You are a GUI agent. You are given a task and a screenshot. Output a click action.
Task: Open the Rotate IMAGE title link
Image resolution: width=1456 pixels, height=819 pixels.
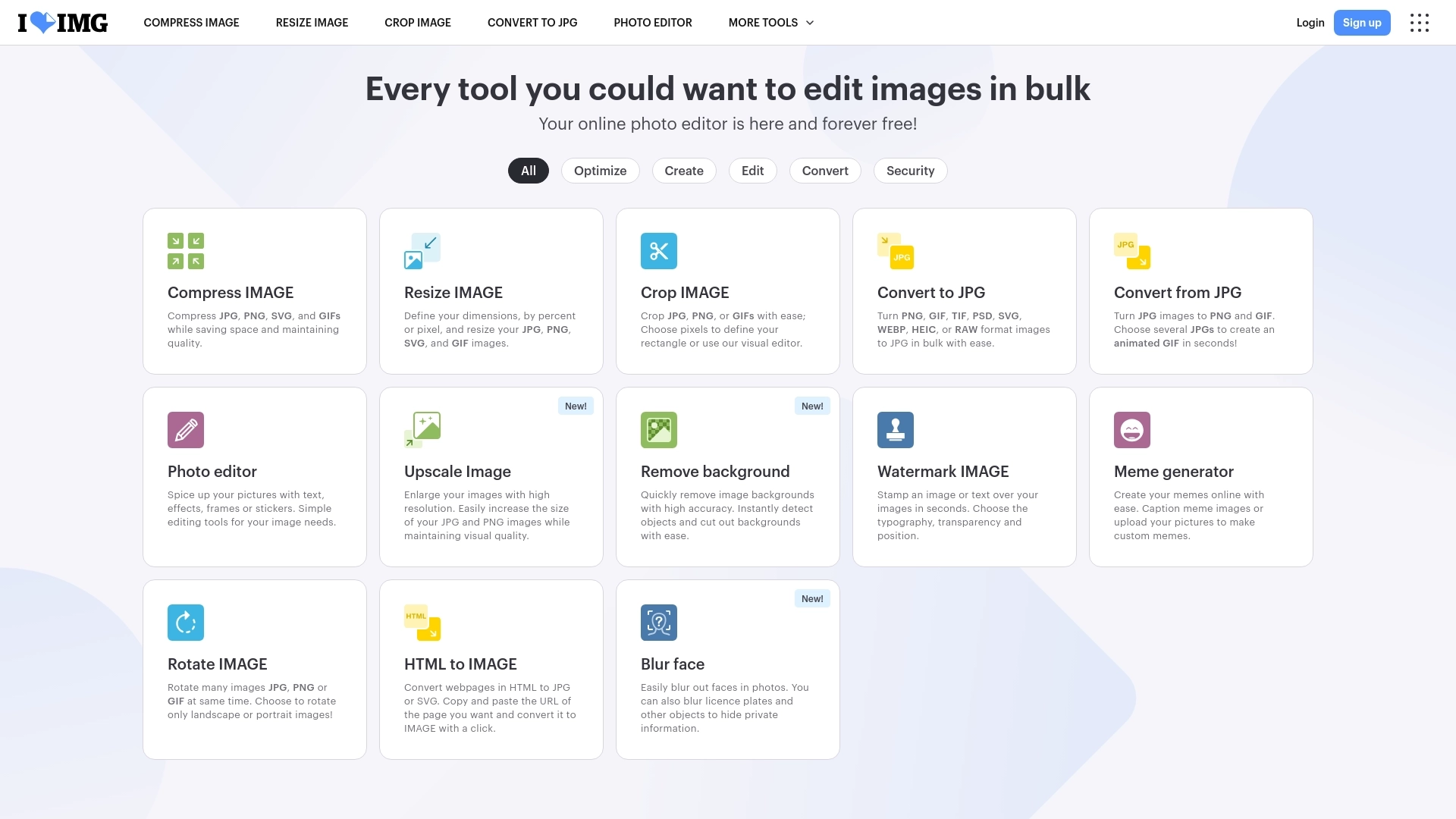coord(218,664)
